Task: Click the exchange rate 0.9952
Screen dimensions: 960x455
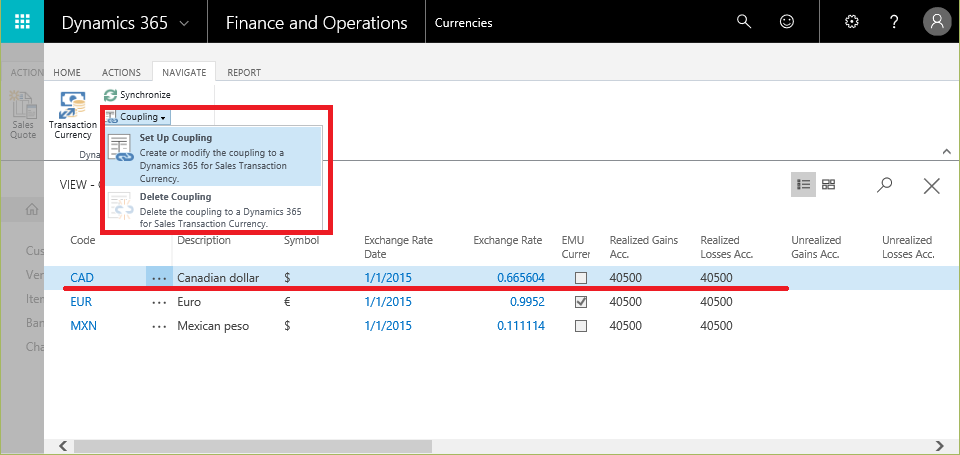Action: (527, 302)
